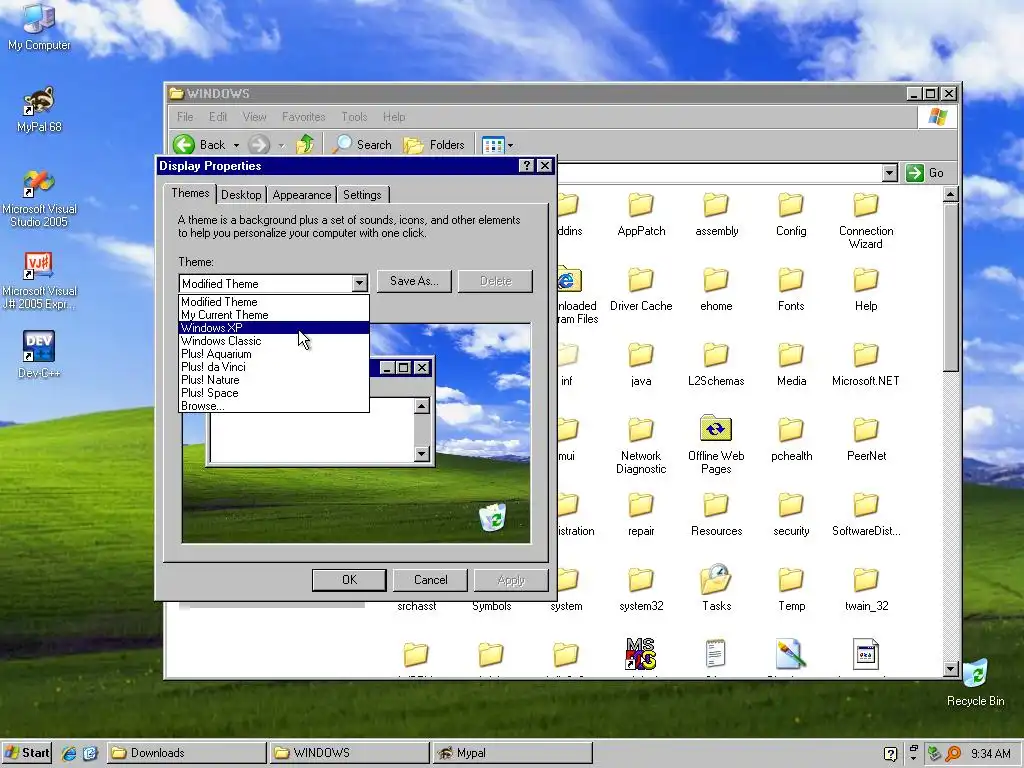The height and width of the screenshot is (768, 1024).
Task: Select the Temp folder
Action: [791, 590]
